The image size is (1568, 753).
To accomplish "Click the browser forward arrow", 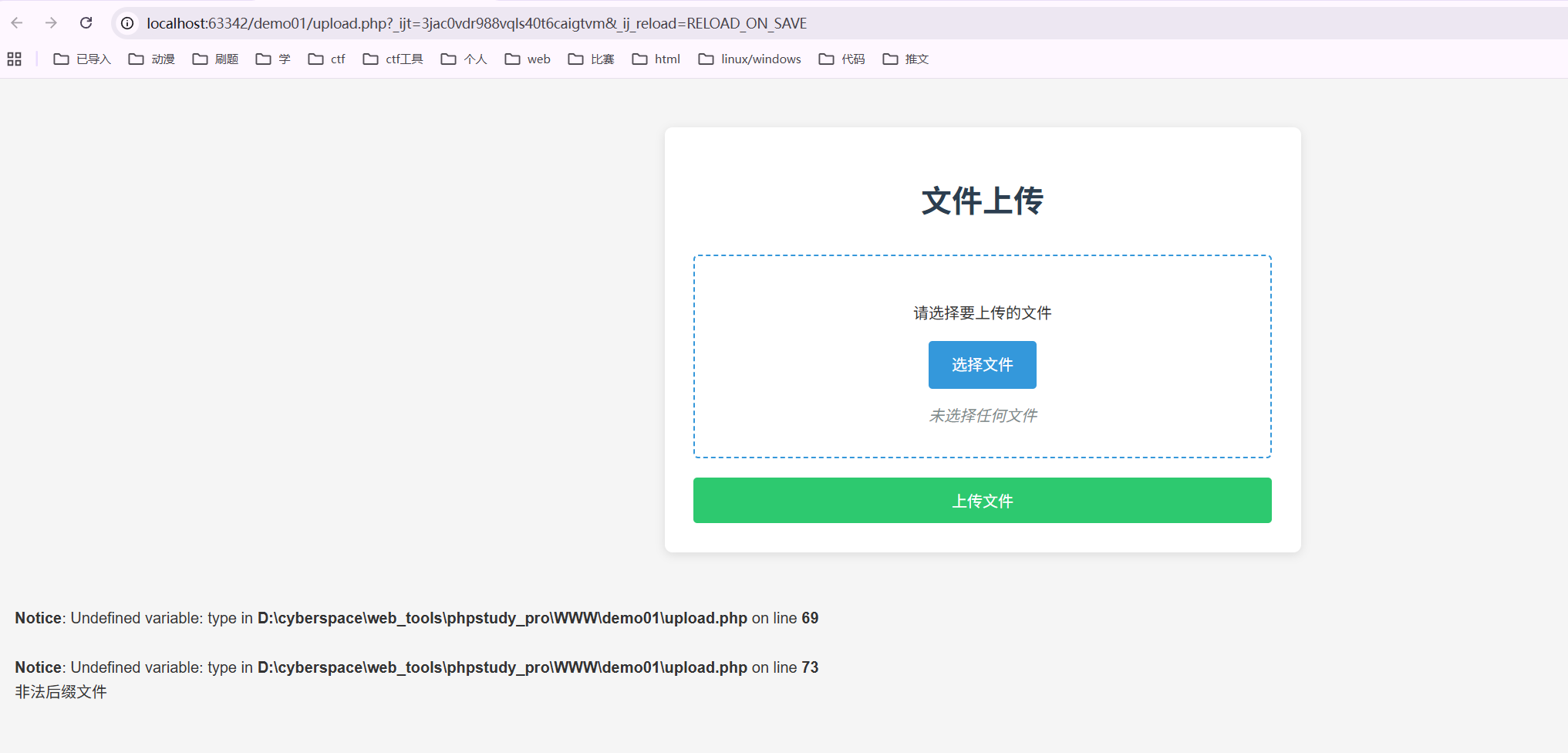I will tap(51, 23).
